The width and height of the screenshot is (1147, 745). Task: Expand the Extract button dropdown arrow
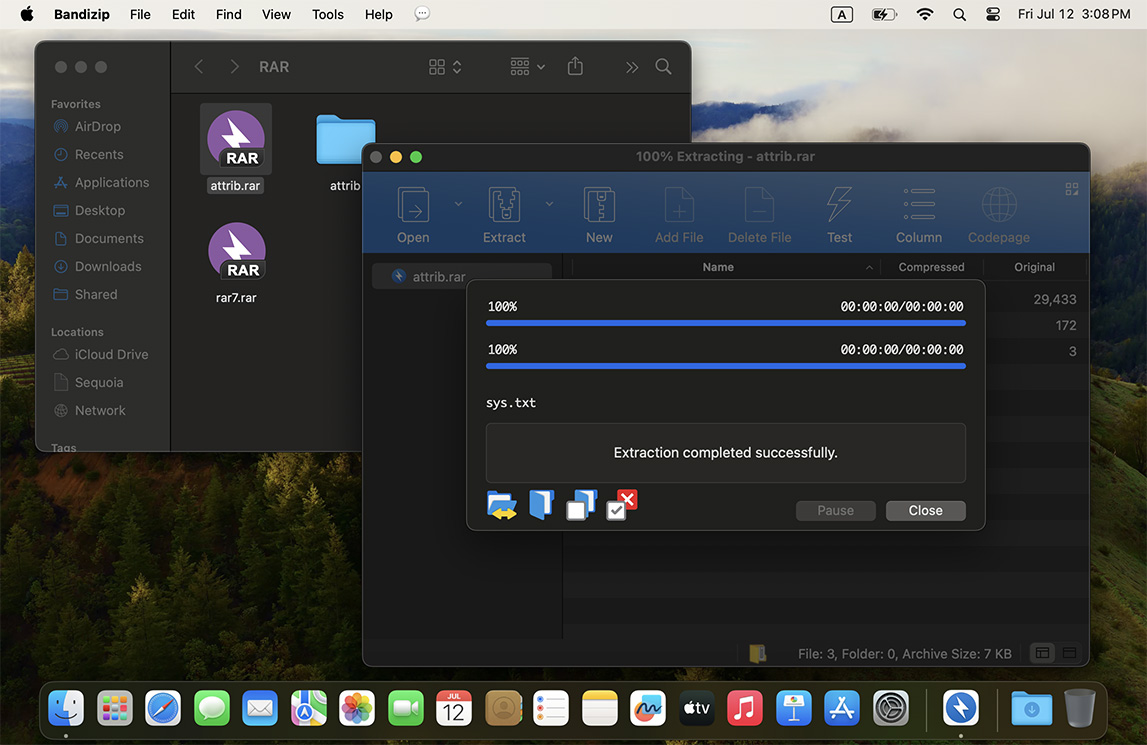click(549, 204)
